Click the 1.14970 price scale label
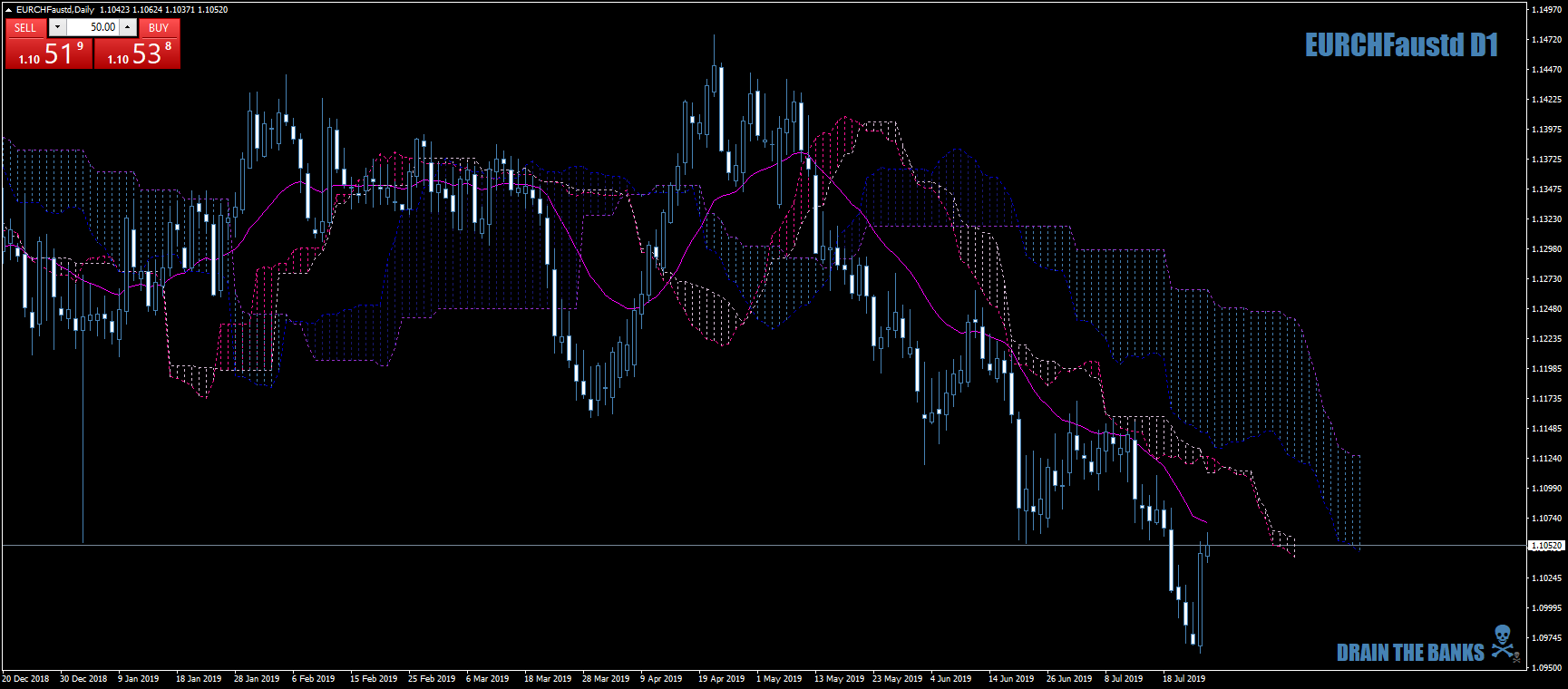This screenshot has height=689, width=1568. (1546, 10)
